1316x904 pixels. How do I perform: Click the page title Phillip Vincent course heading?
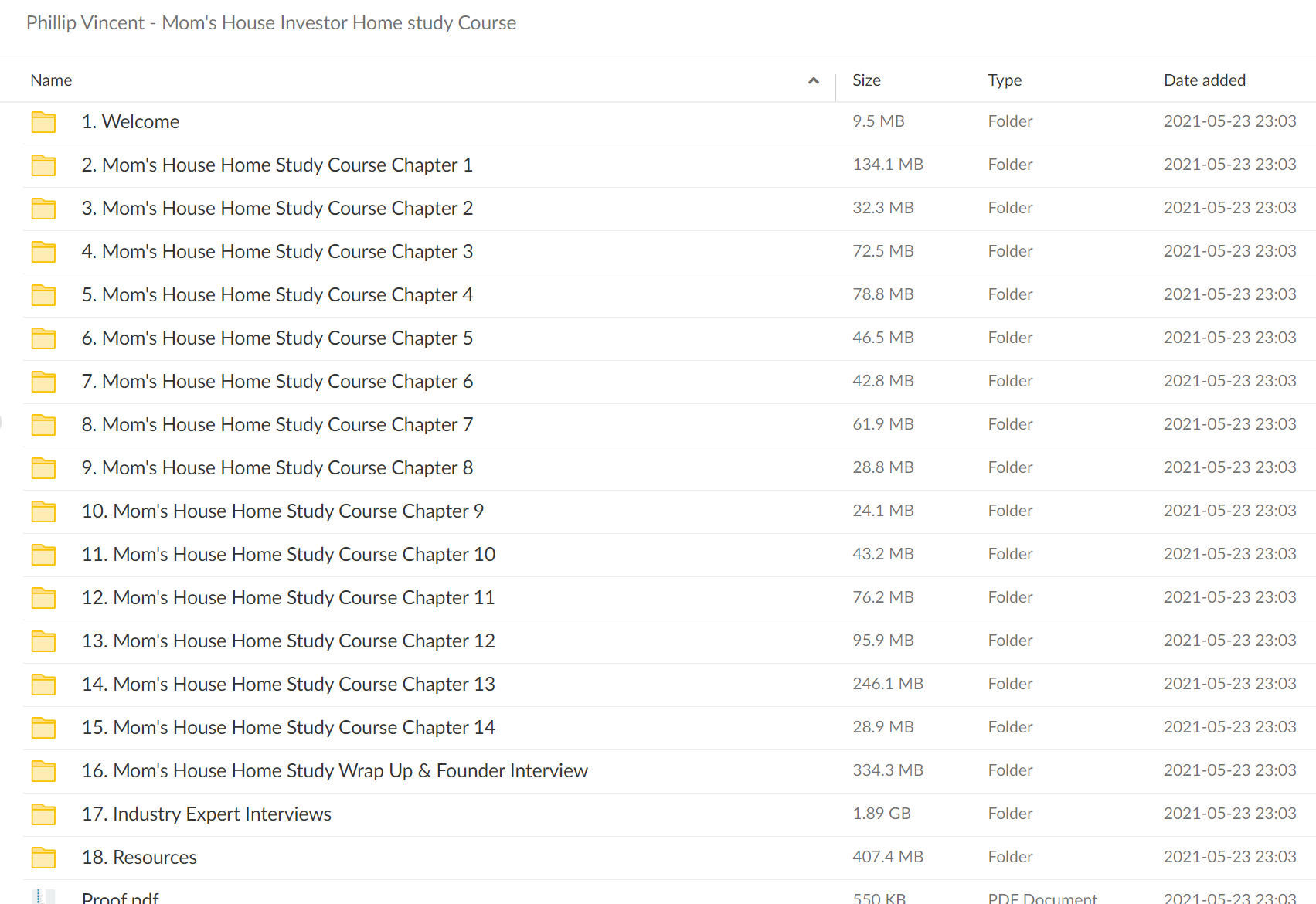coord(271,23)
